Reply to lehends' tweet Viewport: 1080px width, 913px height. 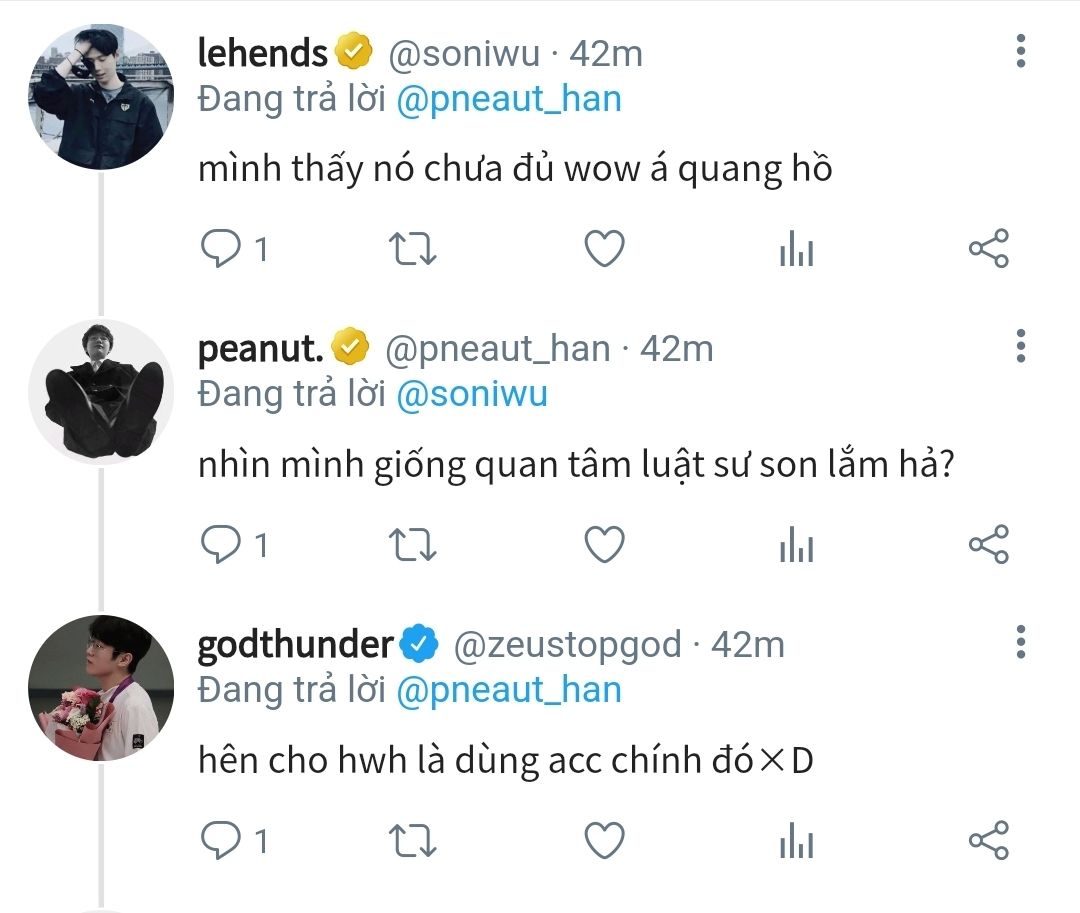[218, 249]
